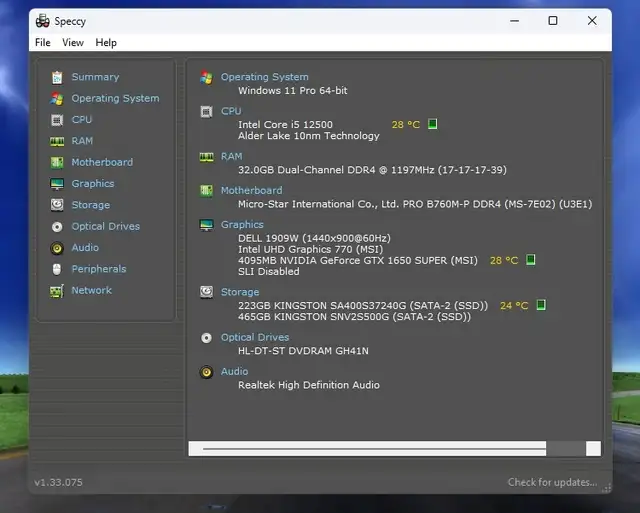
Task: Show RAM details from the sidebar
Action: [82, 141]
